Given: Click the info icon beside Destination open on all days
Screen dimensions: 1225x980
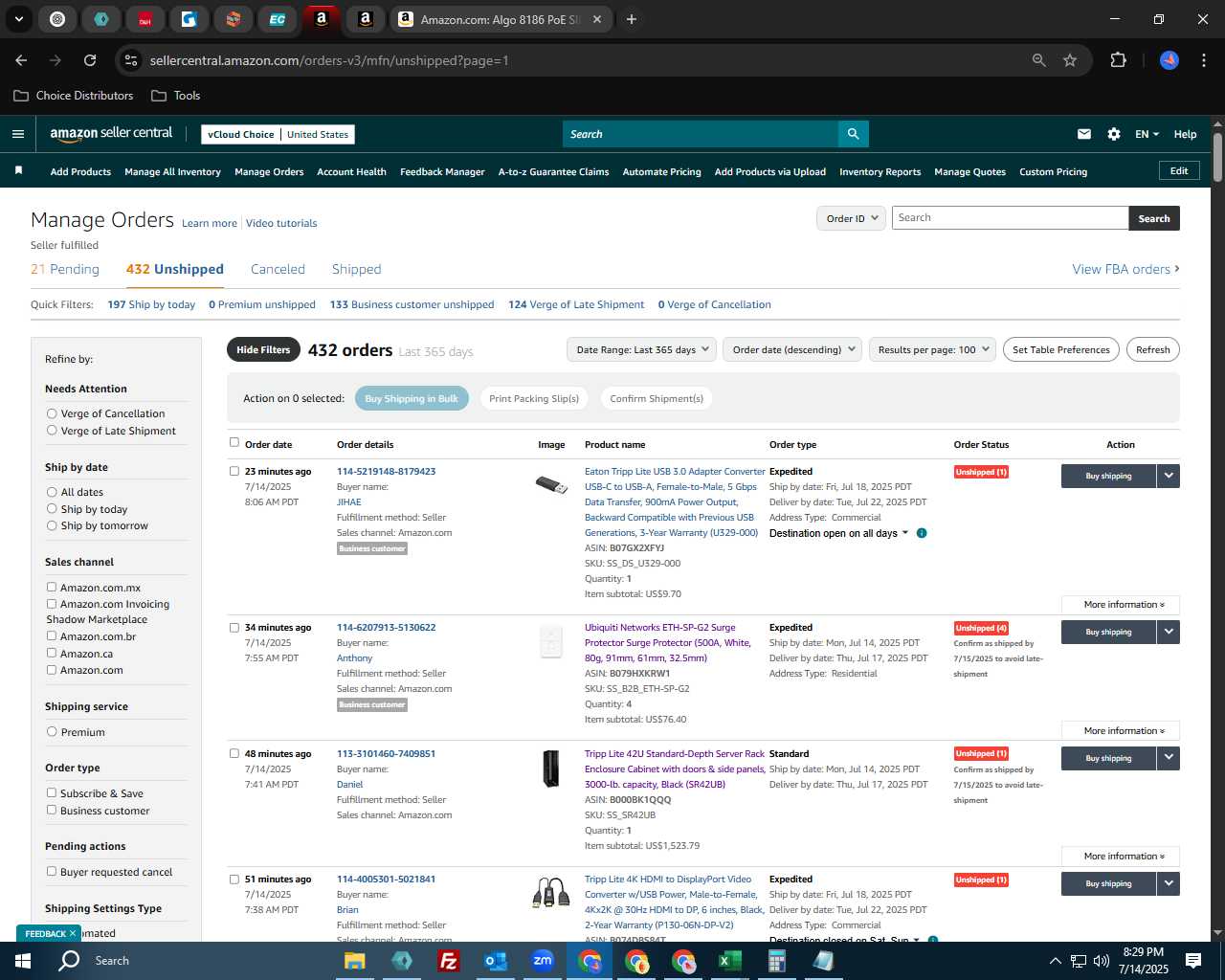Looking at the screenshot, I should point(922,533).
